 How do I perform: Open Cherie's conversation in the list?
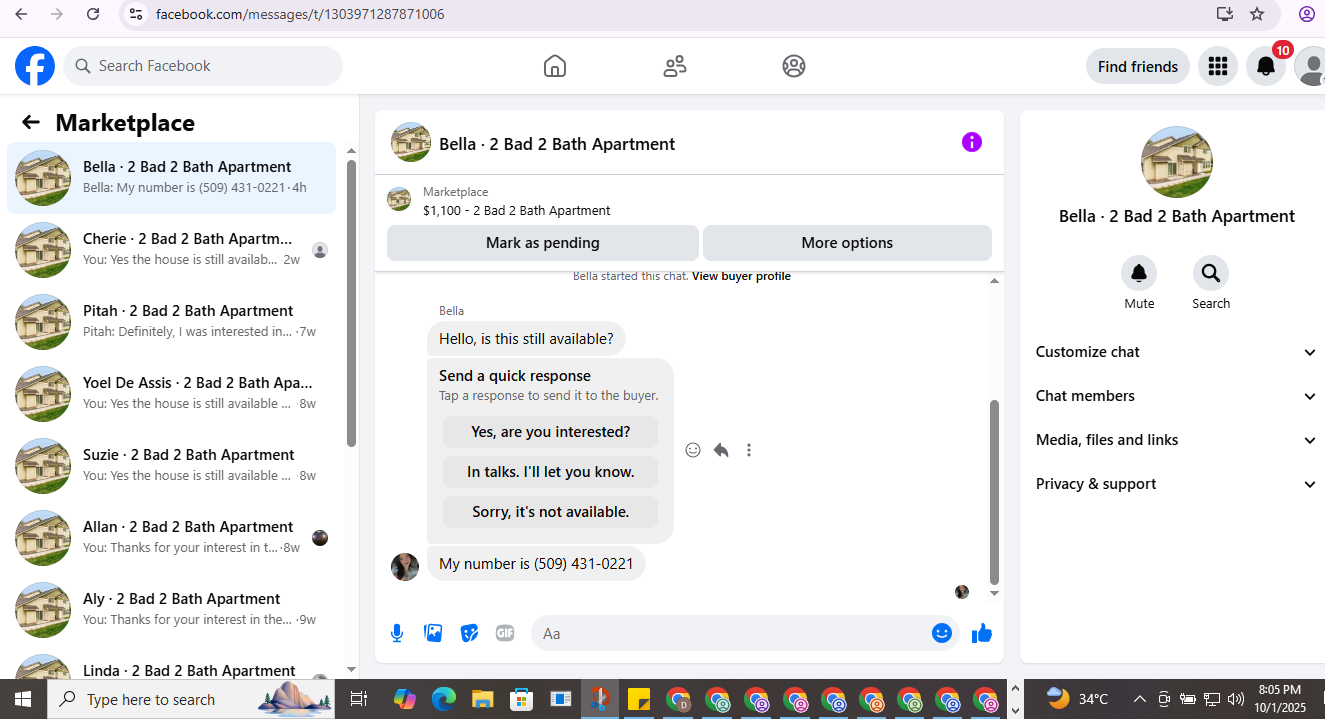tap(172, 250)
